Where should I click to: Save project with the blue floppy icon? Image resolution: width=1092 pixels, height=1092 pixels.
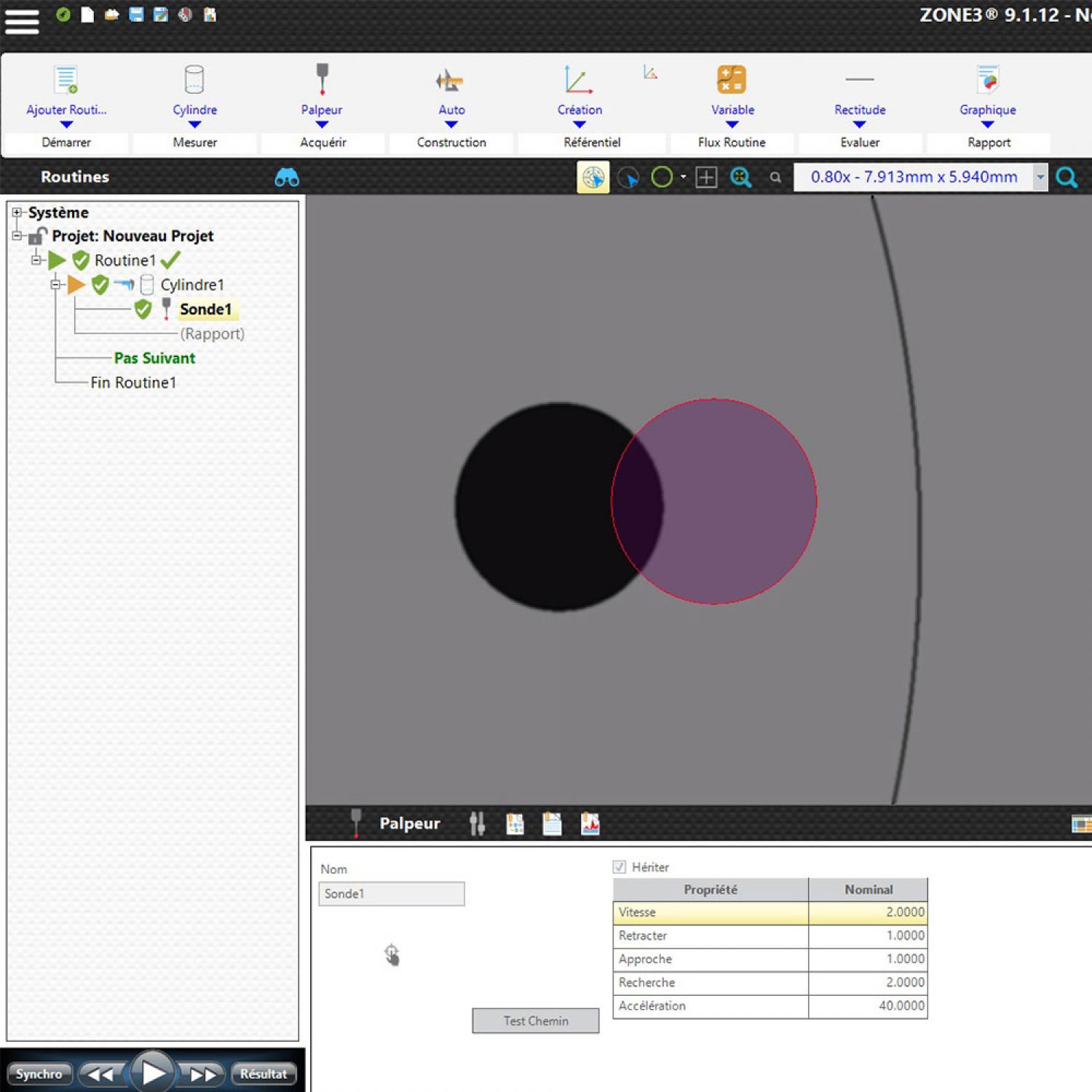pos(136,15)
